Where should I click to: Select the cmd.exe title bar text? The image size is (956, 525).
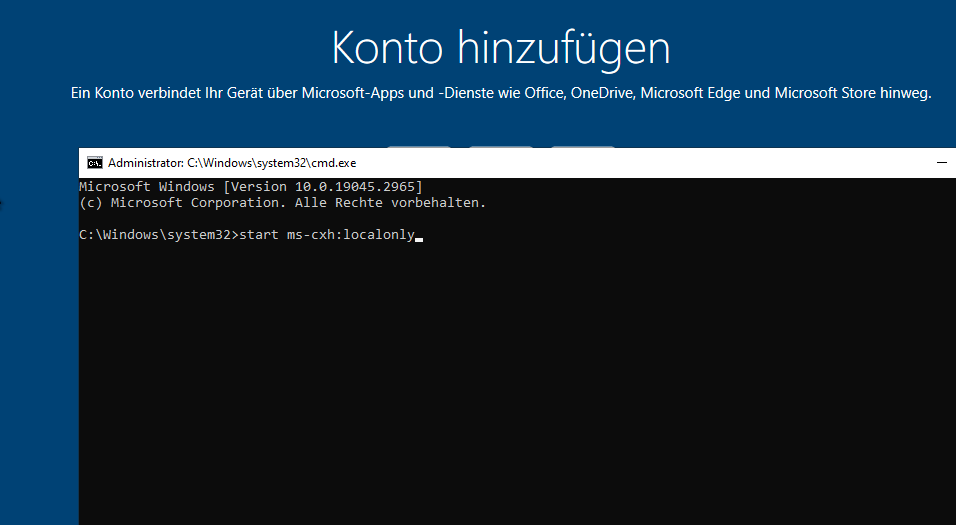(x=232, y=163)
